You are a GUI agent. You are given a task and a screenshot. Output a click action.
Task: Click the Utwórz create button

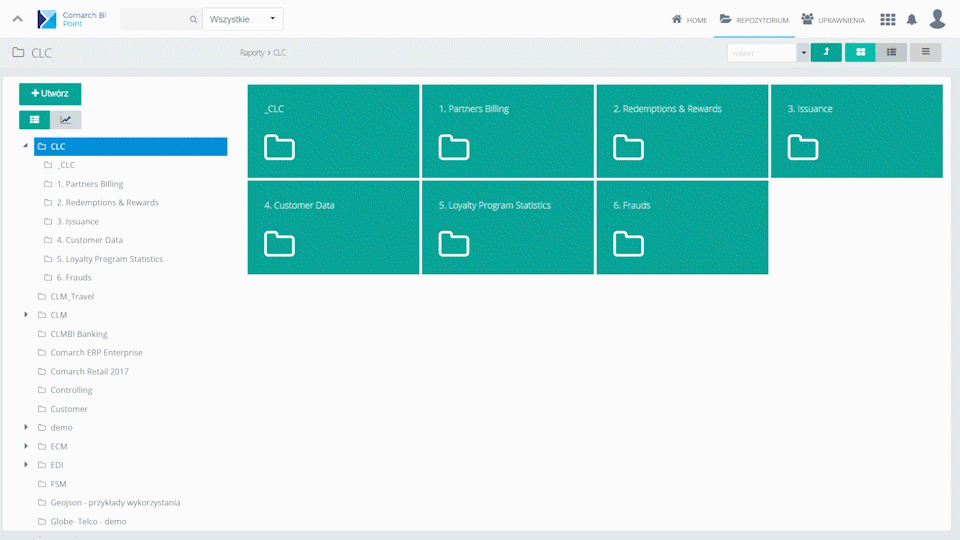[x=50, y=93]
